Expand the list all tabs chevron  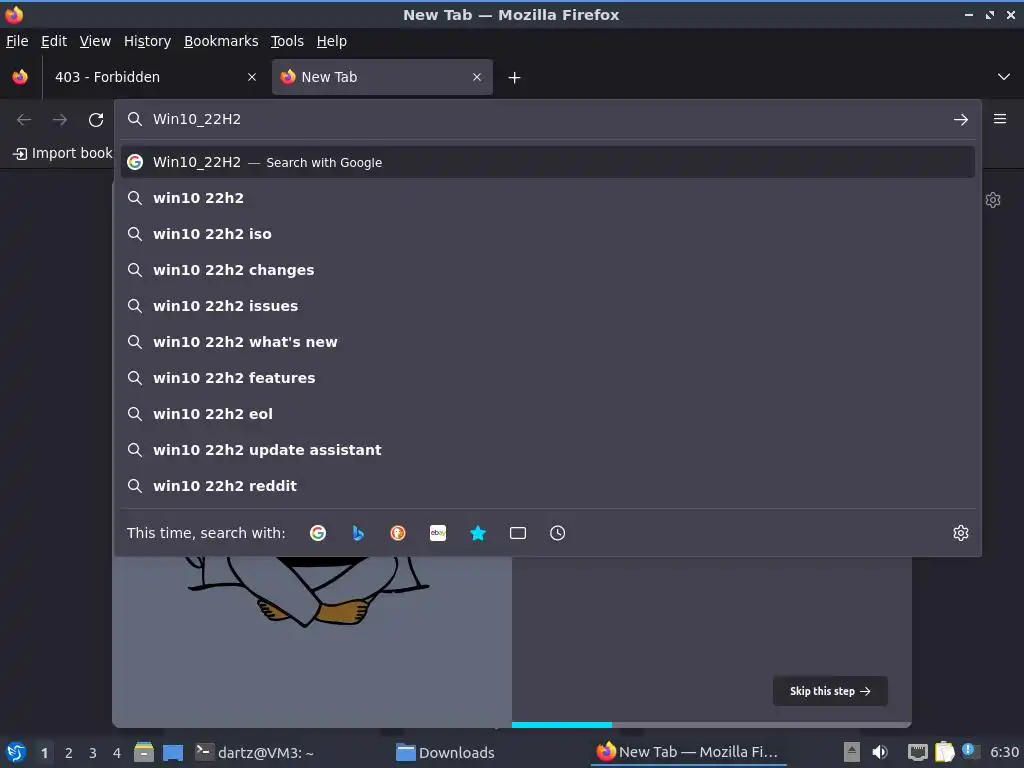tap(1004, 77)
